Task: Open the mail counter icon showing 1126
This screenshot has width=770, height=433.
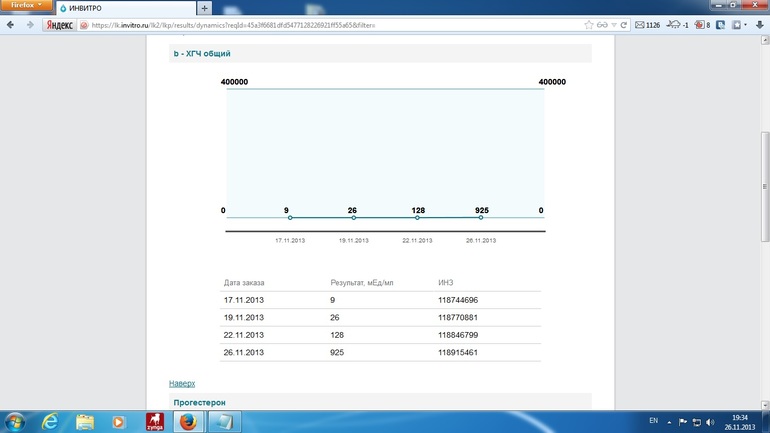Action: pos(647,25)
